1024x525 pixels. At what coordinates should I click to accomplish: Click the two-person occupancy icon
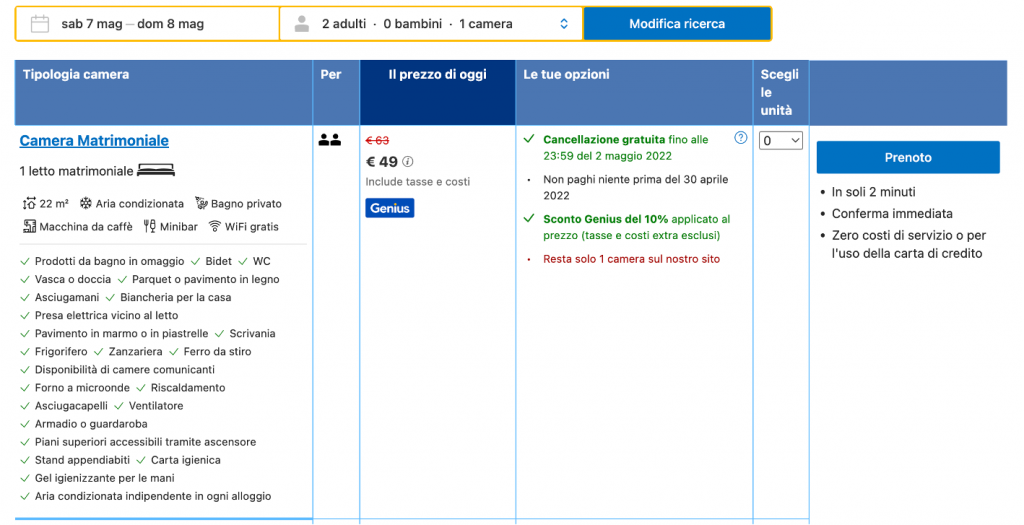[x=330, y=140]
